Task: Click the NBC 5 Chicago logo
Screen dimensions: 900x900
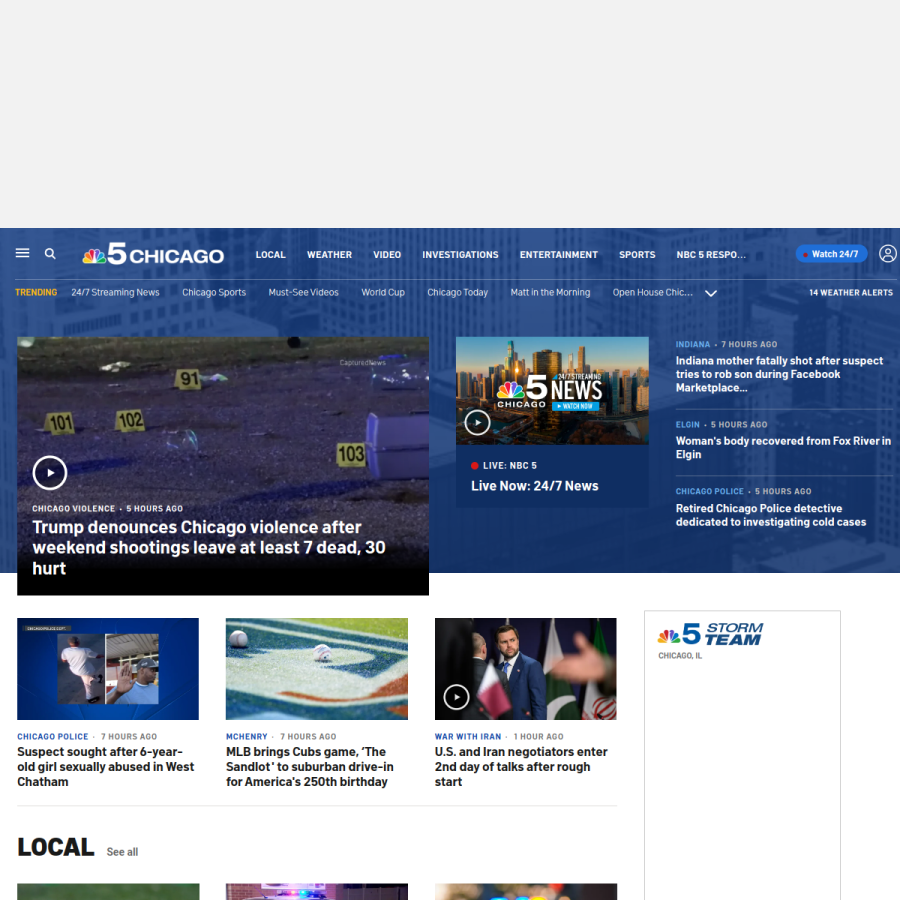Action: 153,254
